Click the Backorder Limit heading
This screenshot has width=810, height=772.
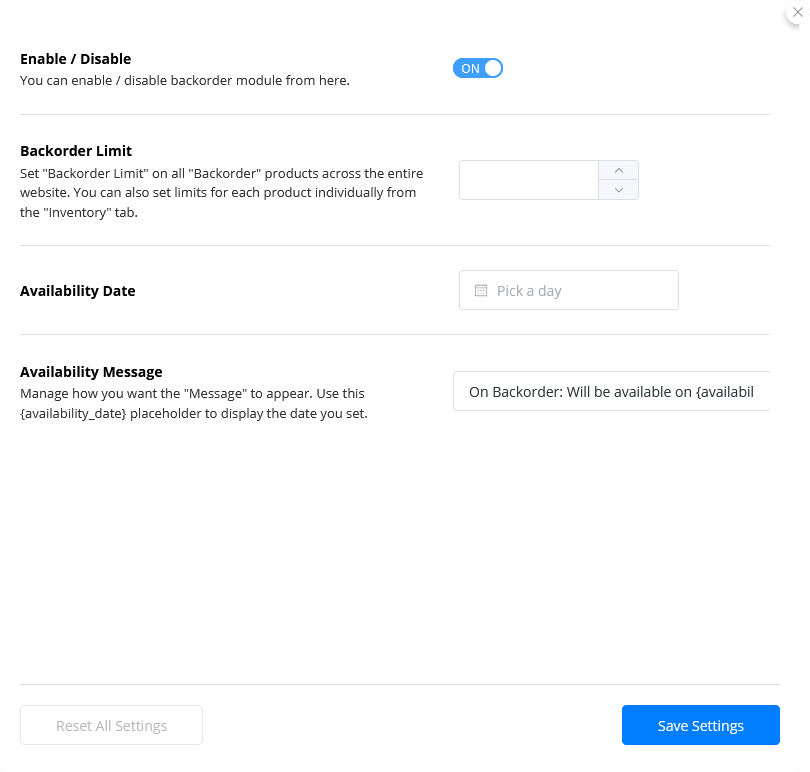[x=76, y=150]
